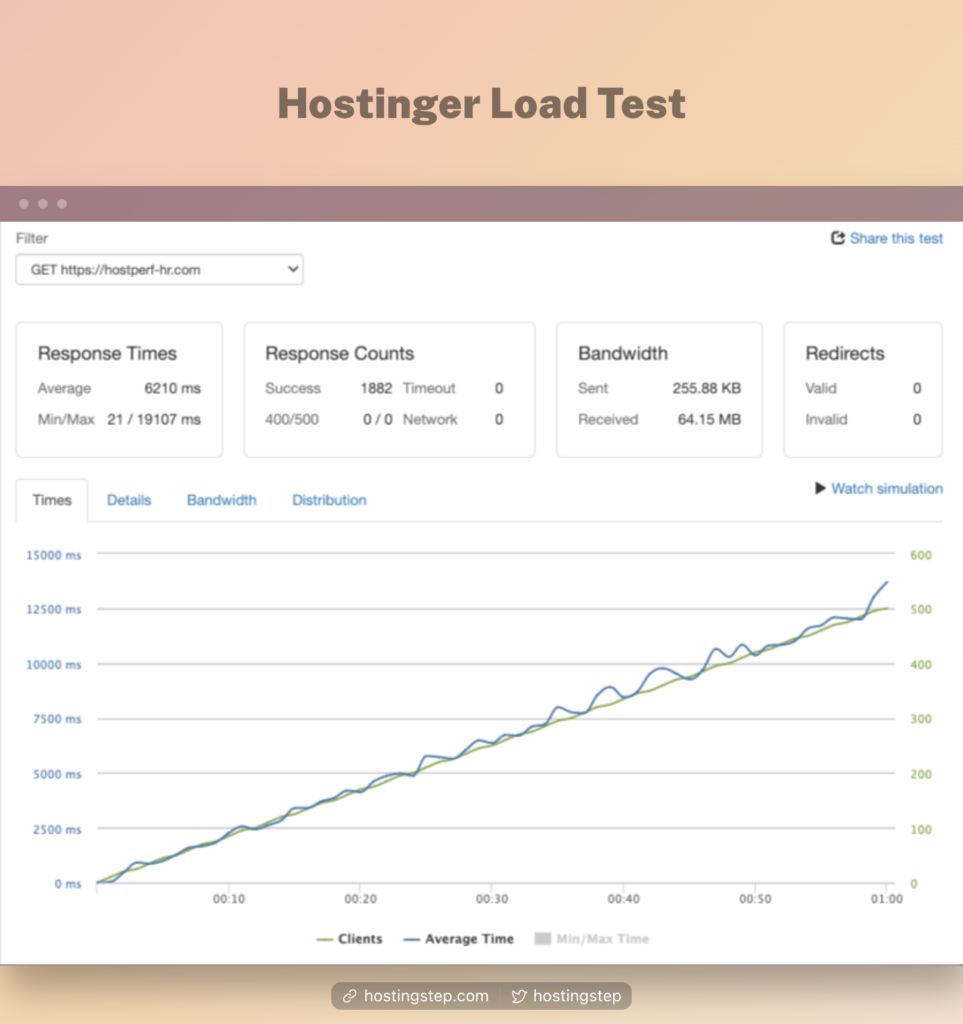Screen dimensions: 963x1024
Task: Click the Filter label
Action: (32, 238)
